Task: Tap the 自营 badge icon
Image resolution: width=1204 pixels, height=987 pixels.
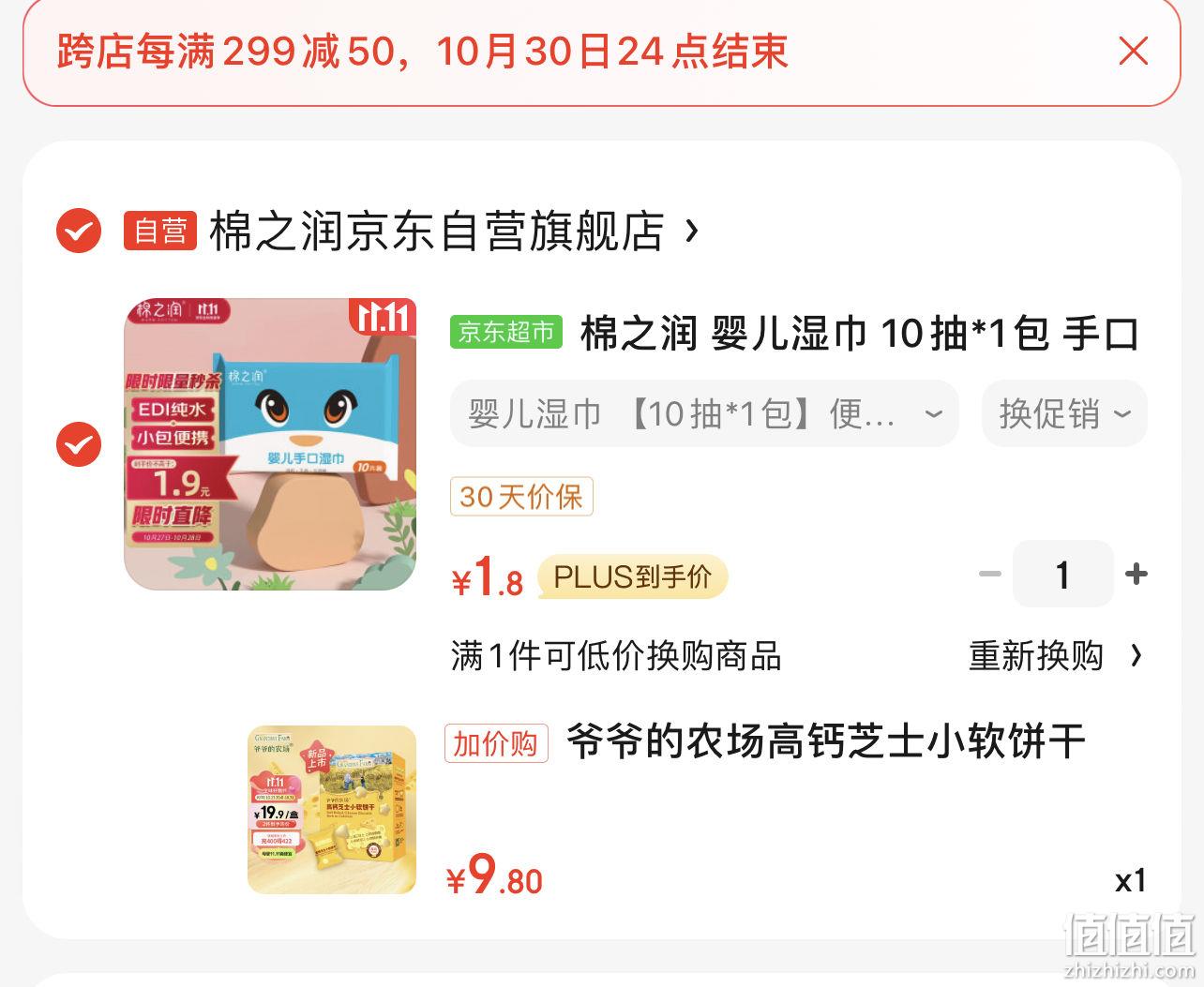Action: (x=160, y=231)
